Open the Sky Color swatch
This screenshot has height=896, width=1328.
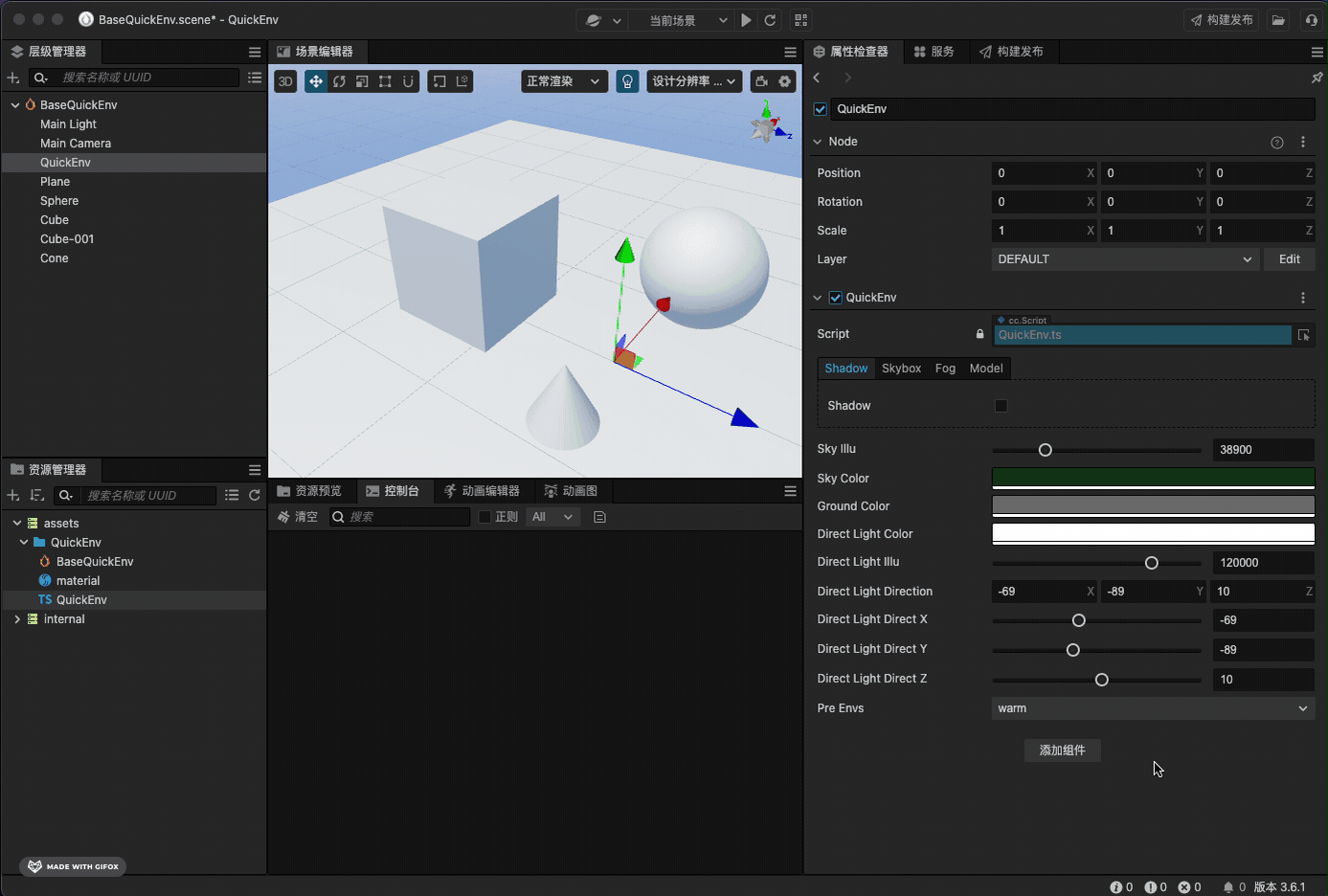(x=1153, y=479)
